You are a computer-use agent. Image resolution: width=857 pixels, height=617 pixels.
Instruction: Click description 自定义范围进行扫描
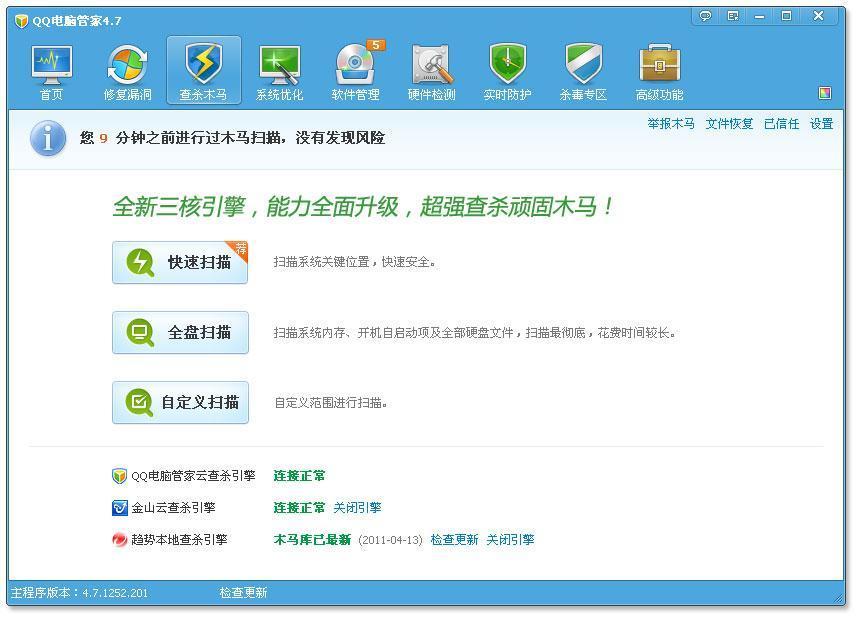pos(331,403)
